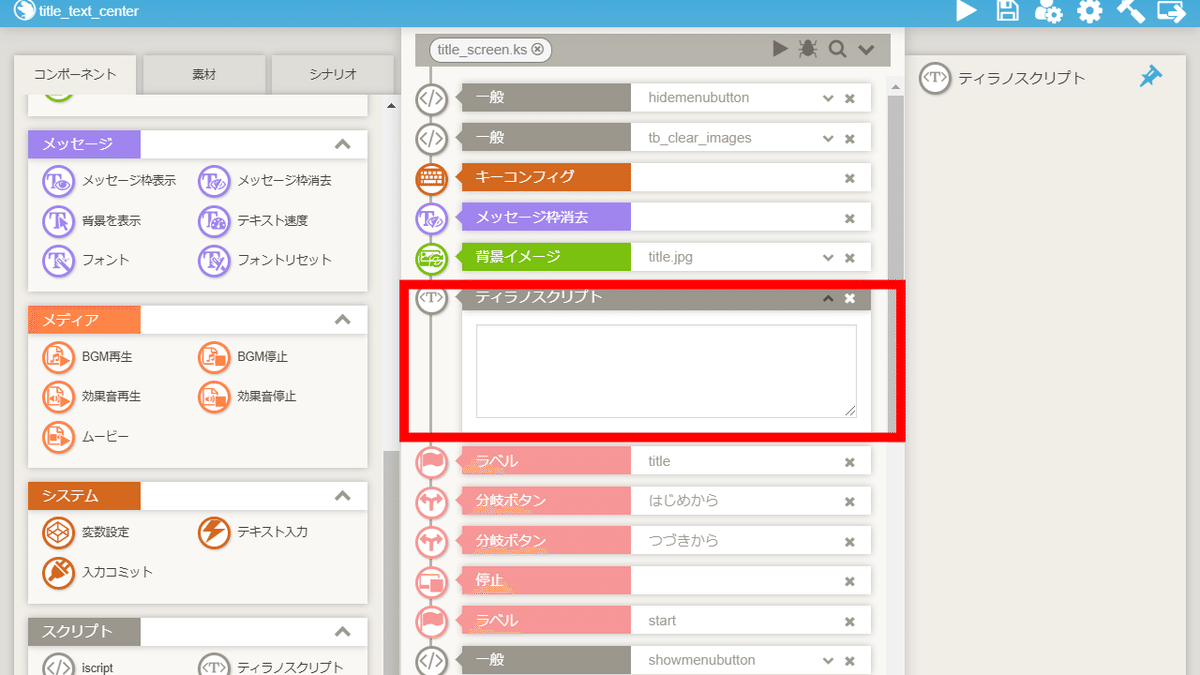Select the 背景イメージ timeline block

pyautogui.click(x=546, y=257)
